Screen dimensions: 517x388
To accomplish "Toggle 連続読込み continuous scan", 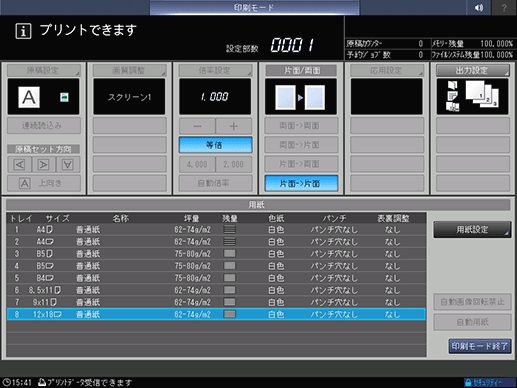I will (44, 126).
